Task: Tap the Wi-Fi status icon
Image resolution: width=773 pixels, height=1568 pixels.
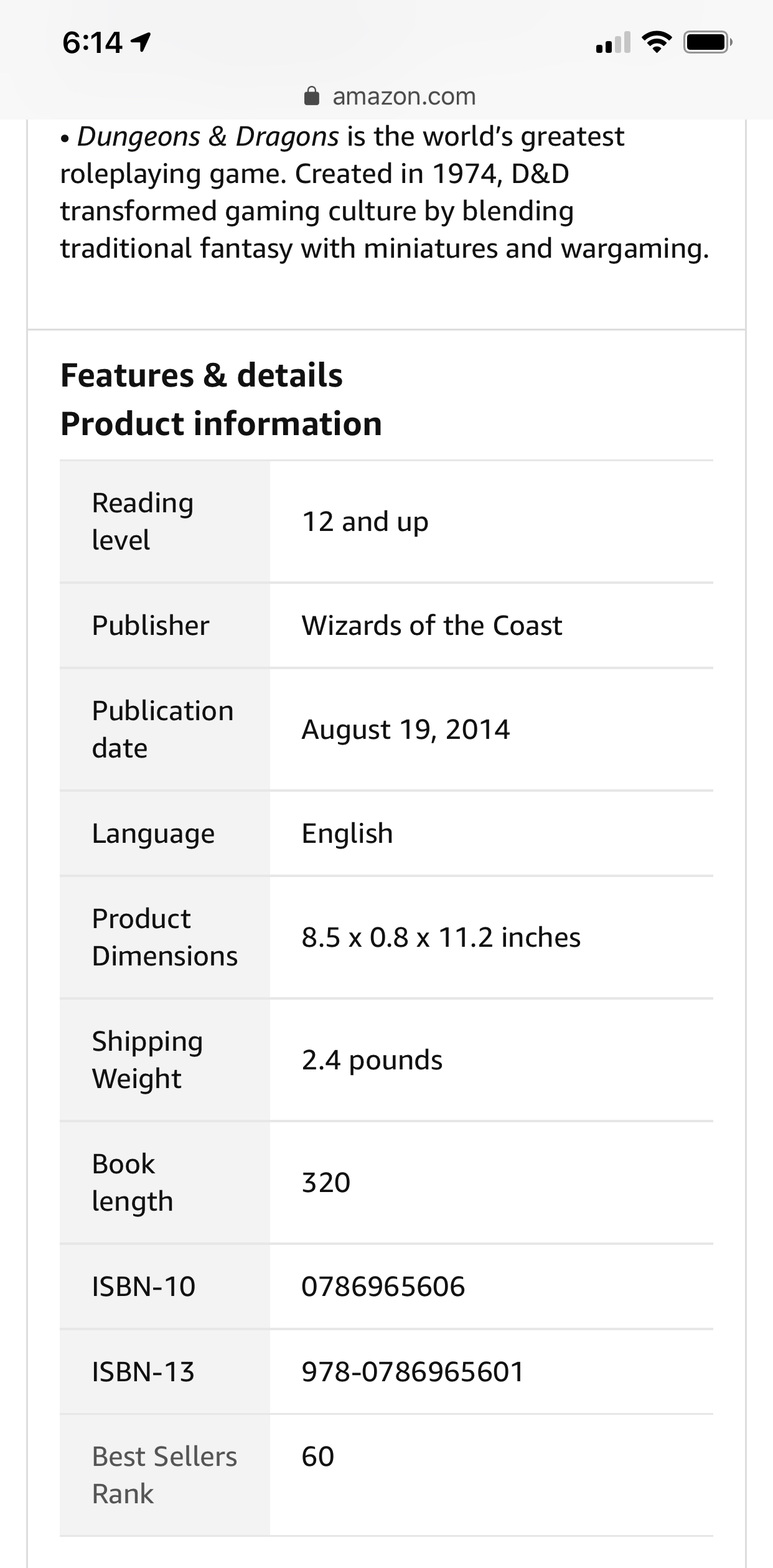Action: 657,42
